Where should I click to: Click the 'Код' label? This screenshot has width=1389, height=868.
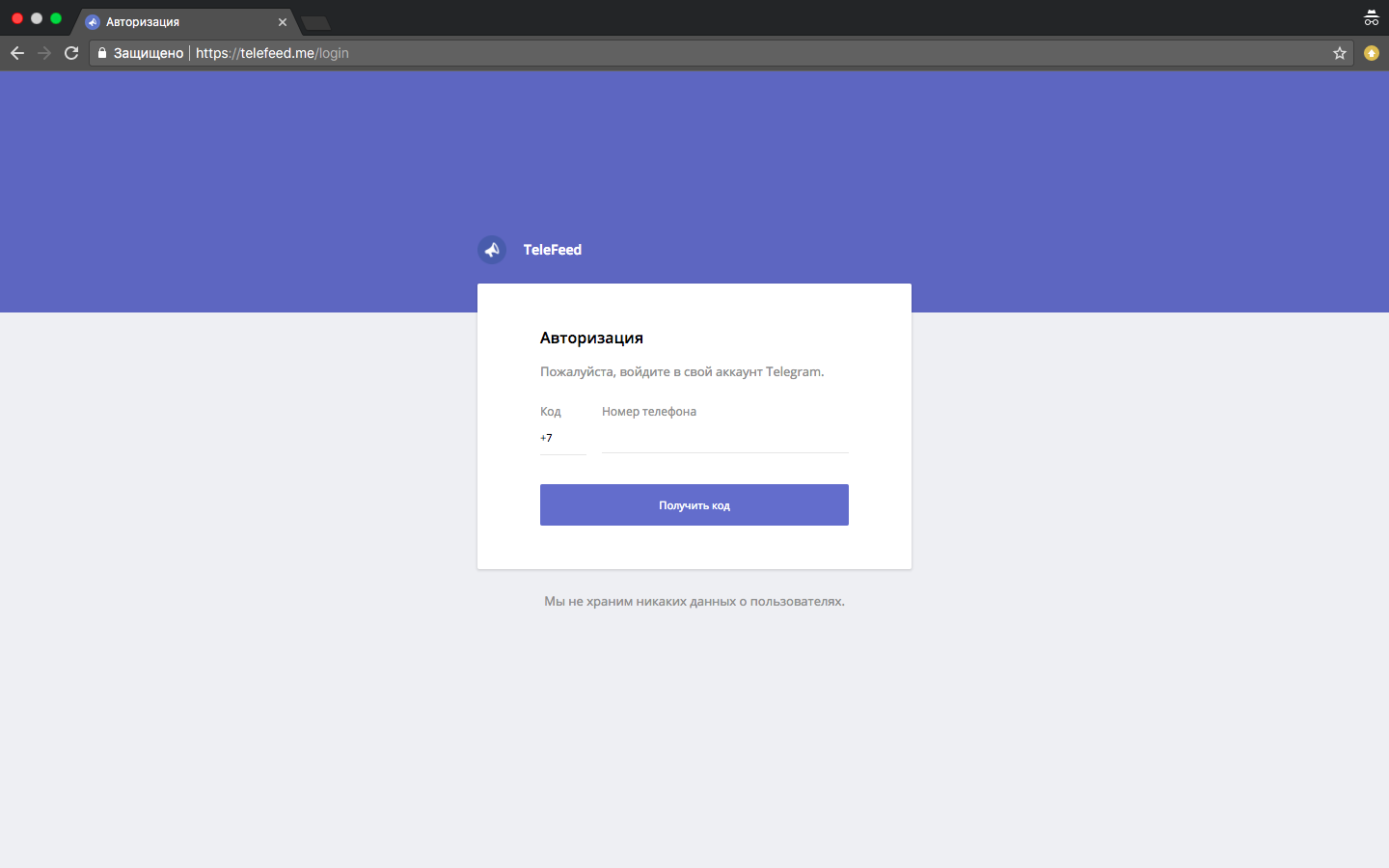(x=551, y=412)
